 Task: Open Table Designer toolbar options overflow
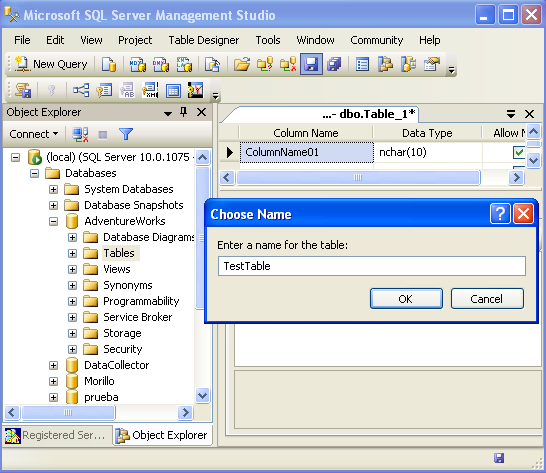216,95
